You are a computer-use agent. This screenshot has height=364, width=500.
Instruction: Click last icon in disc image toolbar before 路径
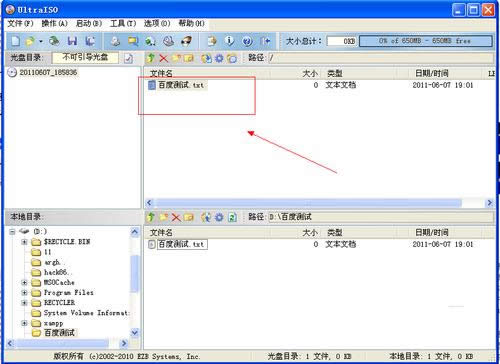tap(232, 58)
